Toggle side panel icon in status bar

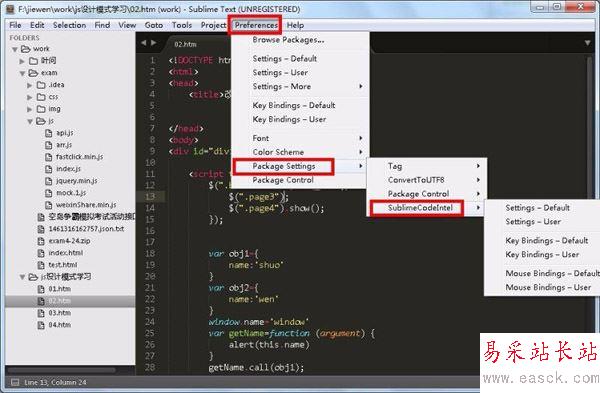(15, 382)
